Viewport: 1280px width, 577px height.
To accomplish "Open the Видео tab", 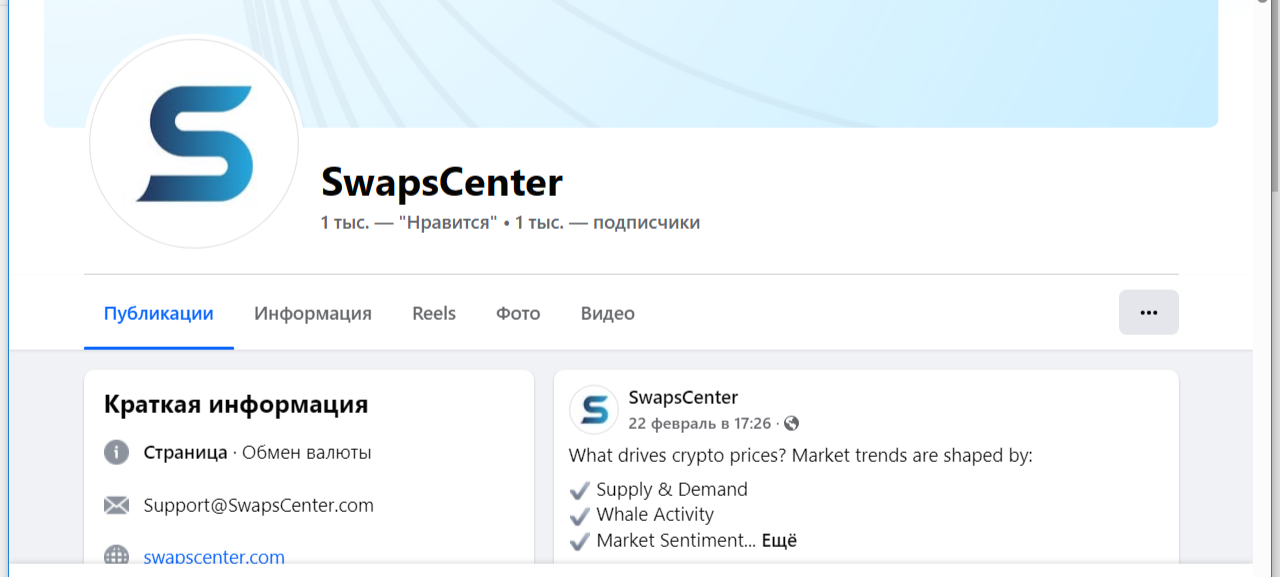I will [x=608, y=314].
